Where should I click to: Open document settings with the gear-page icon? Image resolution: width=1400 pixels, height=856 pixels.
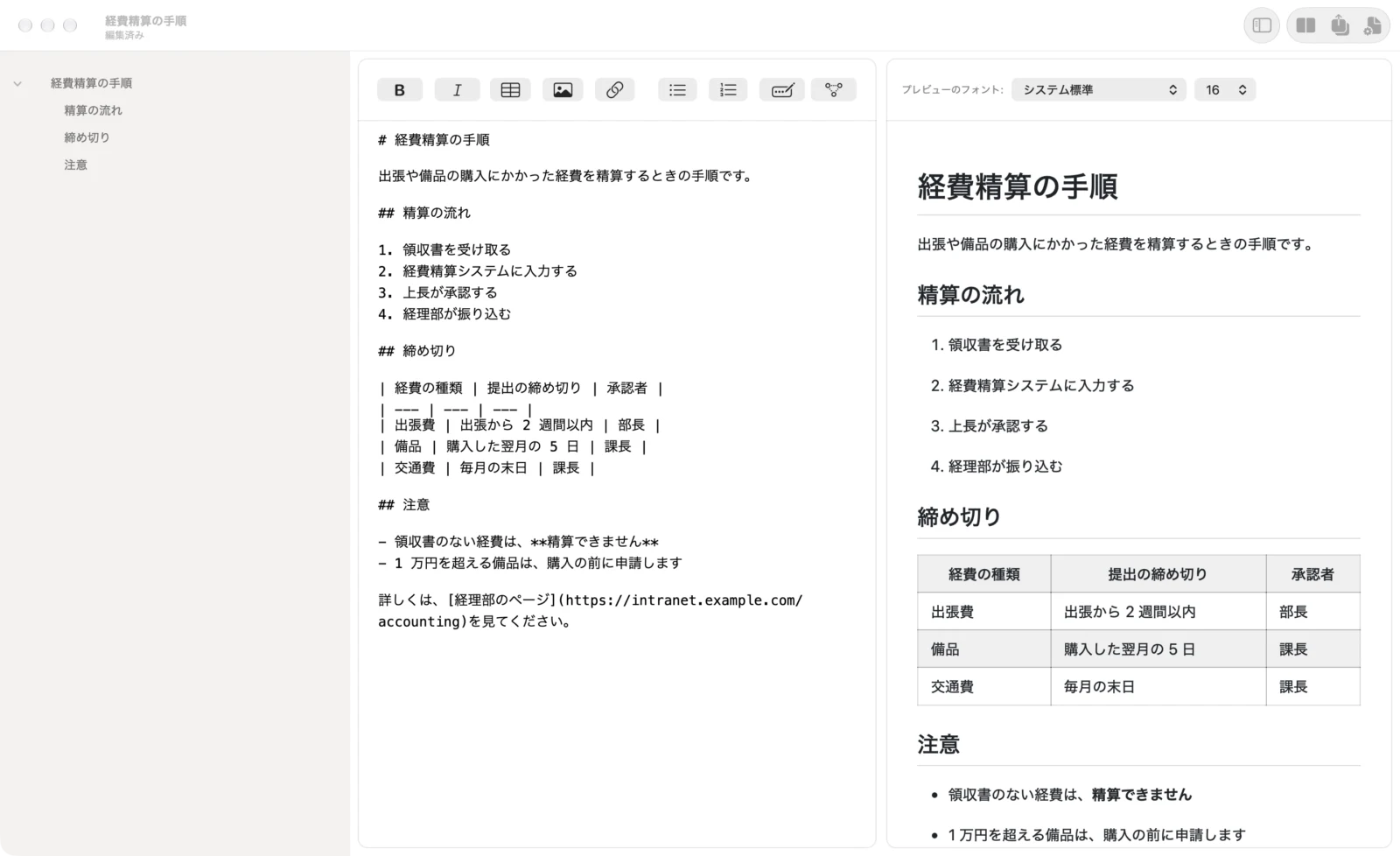[1373, 25]
